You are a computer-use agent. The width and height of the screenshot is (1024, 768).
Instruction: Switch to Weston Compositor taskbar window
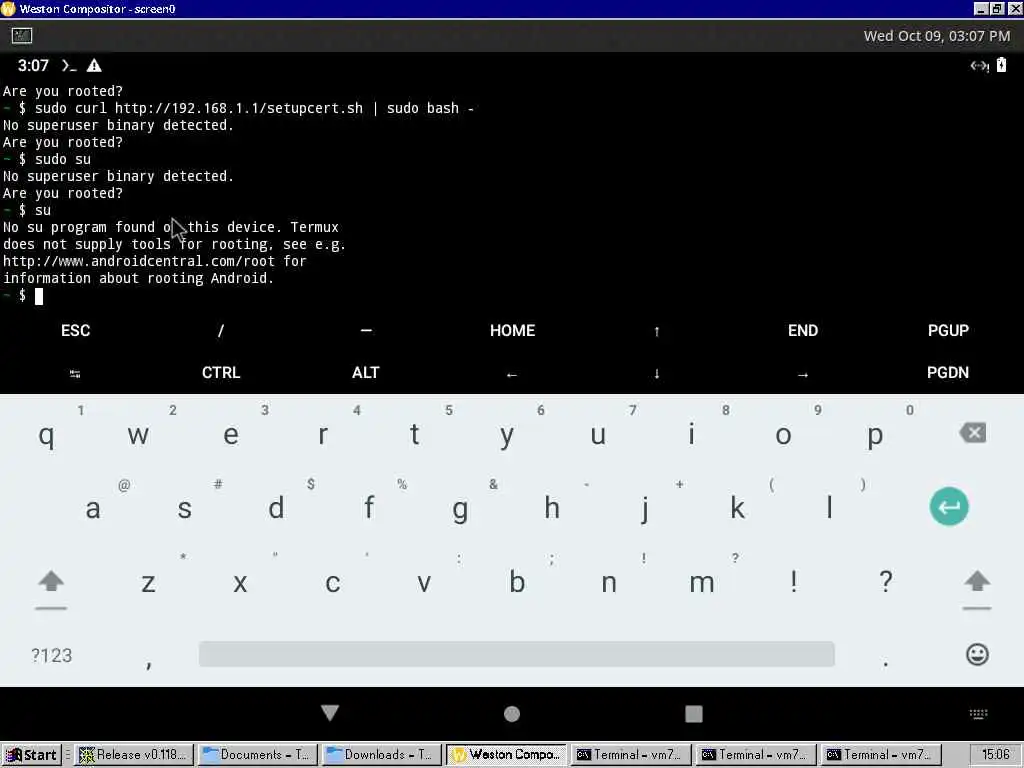point(507,755)
